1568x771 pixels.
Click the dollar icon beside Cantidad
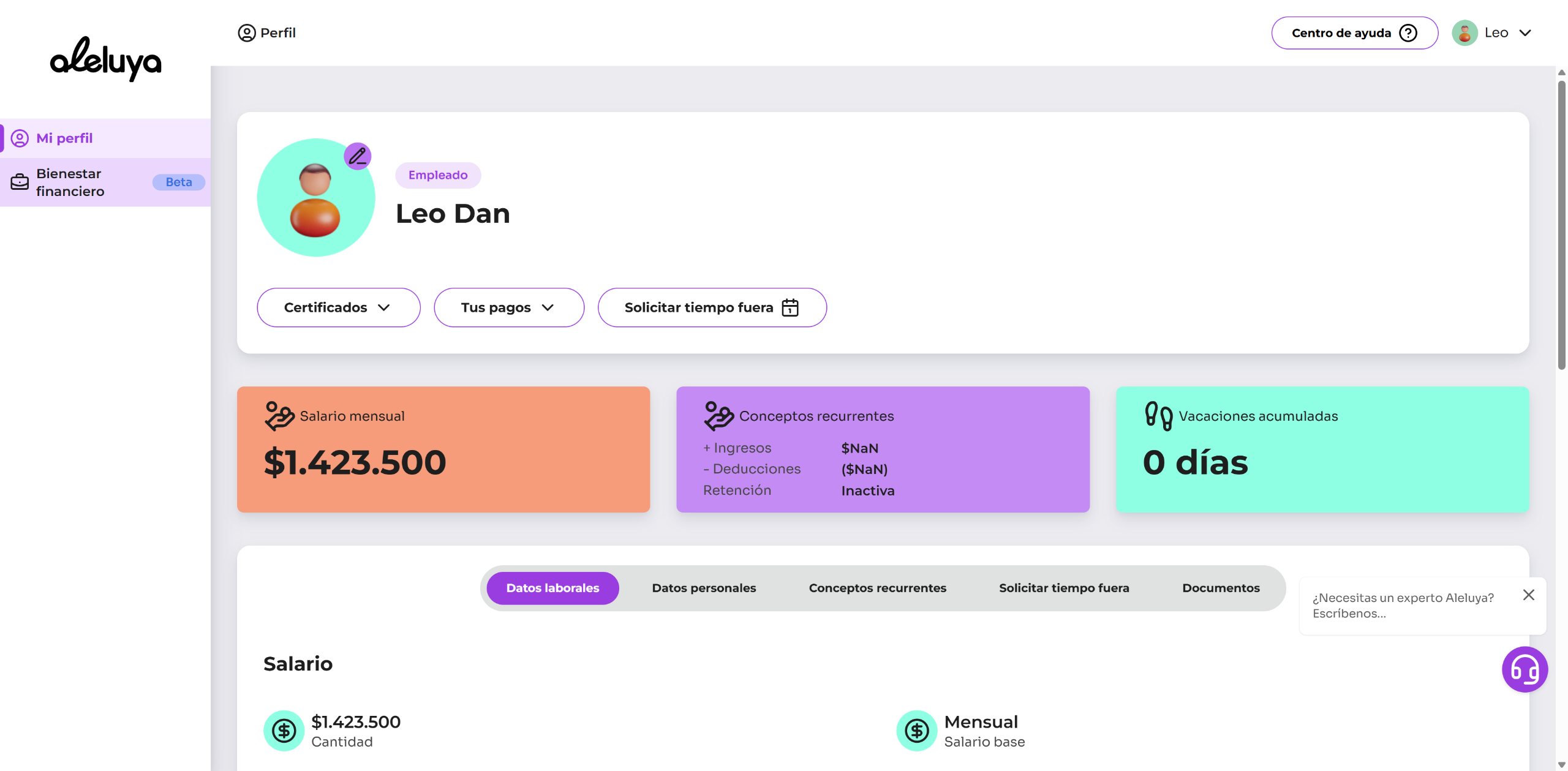[284, 731]
